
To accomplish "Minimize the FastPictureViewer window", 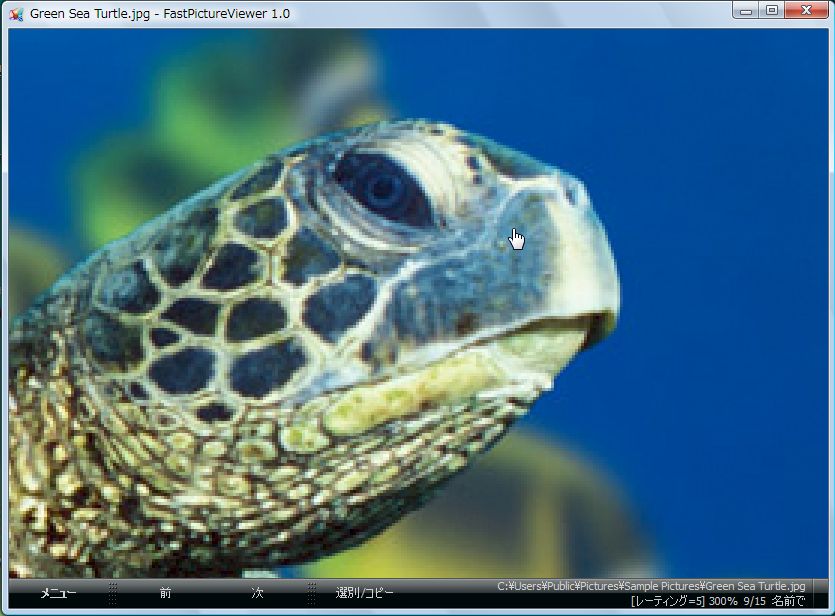I will click(x=746, y=11).
